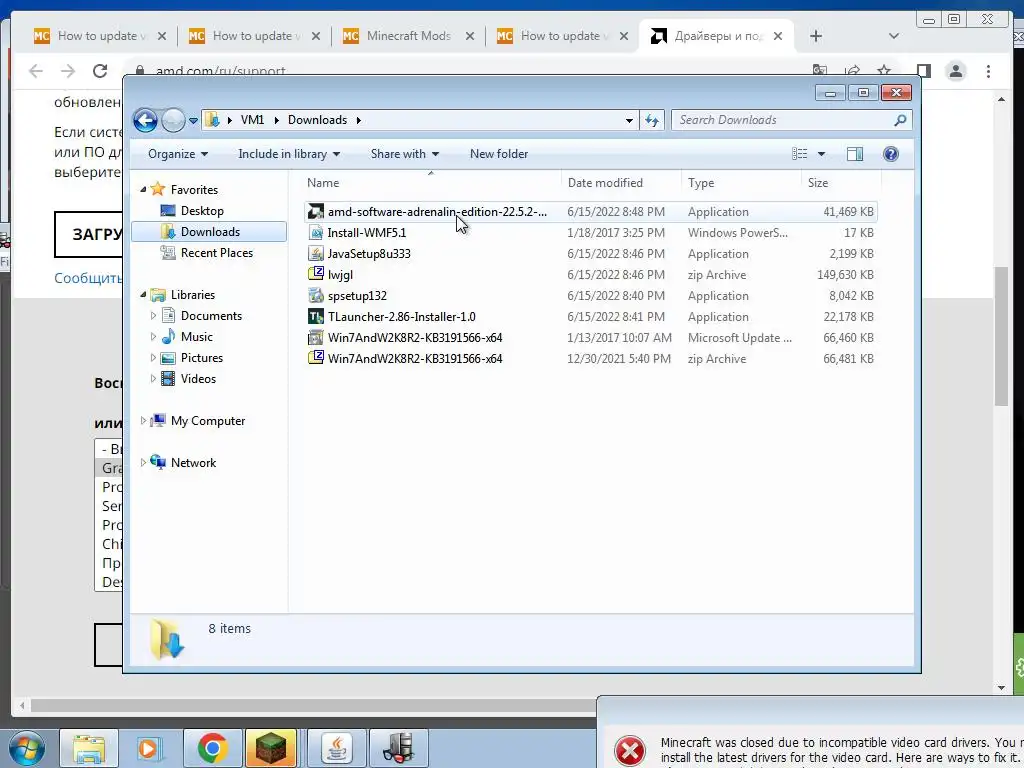Viewport: 1024px width, 768px height.
Task: Select the Install-WMF5.1 script icon
Action: 316,232
